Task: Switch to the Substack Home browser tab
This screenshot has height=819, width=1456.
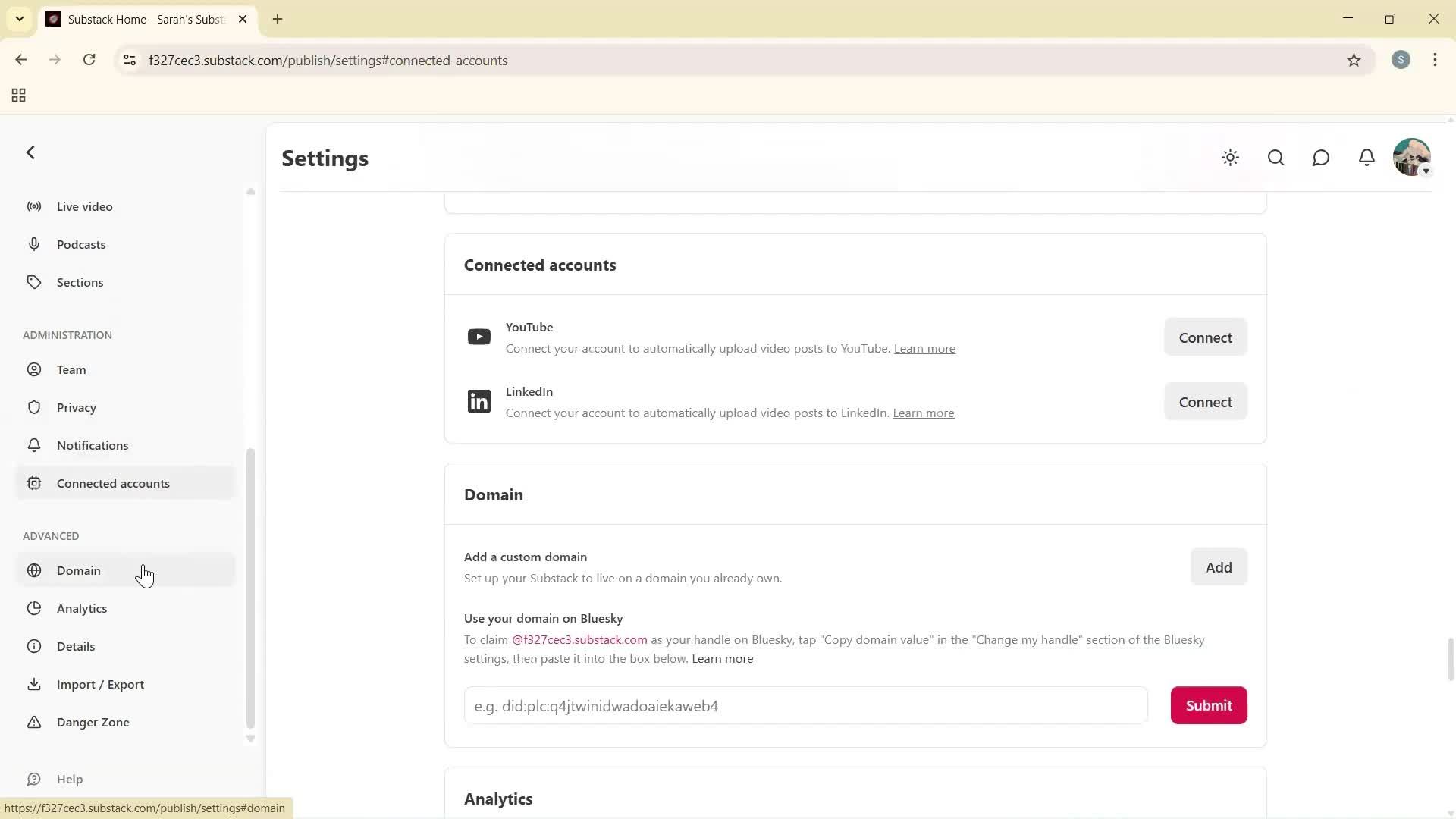Action: tap(136, 19)
